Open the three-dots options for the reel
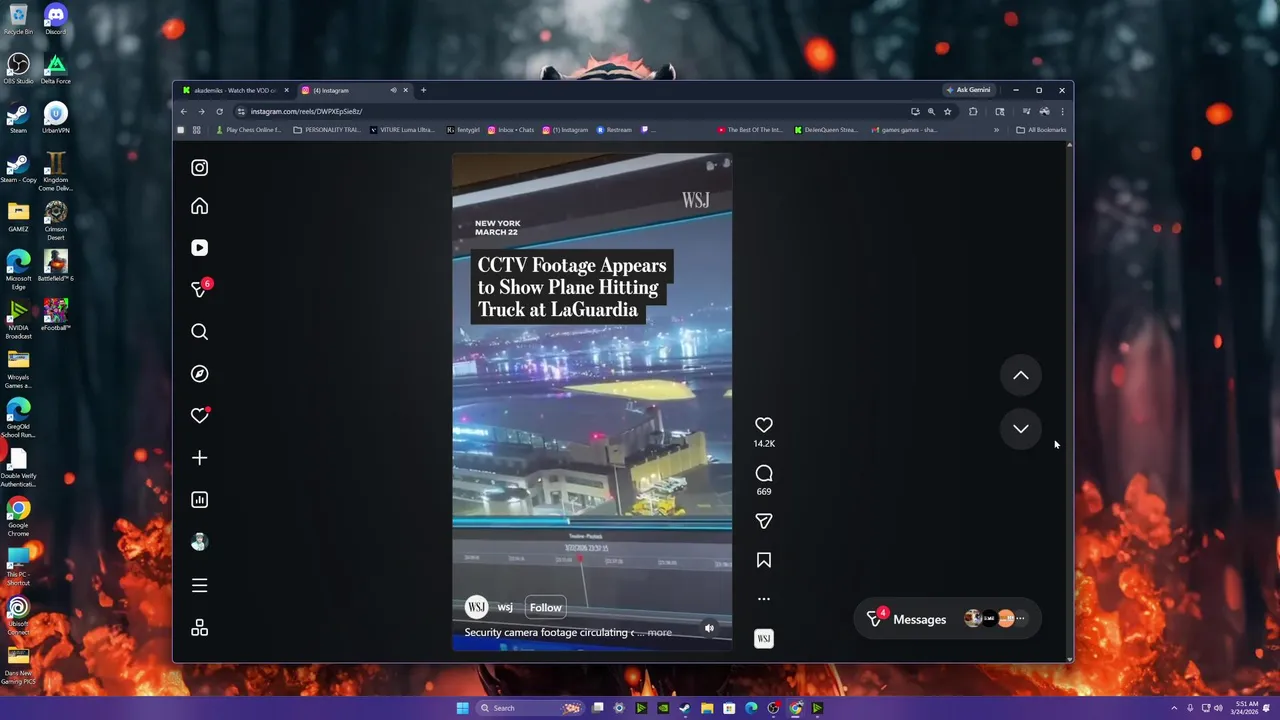 click(764, 599)
